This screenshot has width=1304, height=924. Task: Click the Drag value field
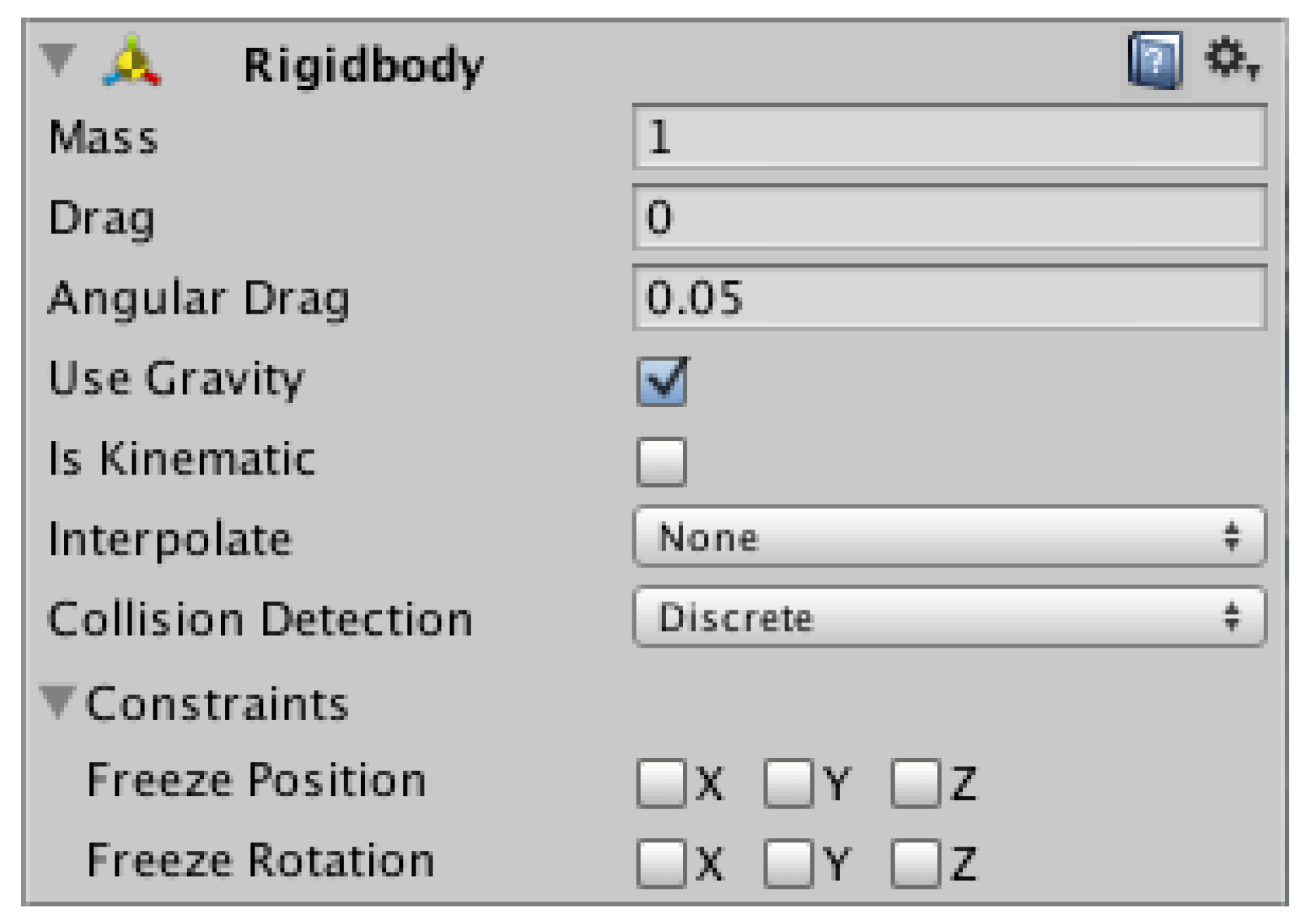949,217
